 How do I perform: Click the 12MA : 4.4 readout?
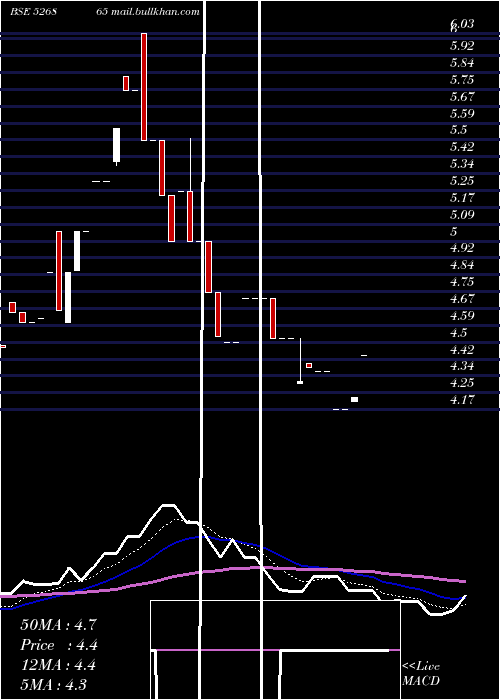(x=58, y=665)
